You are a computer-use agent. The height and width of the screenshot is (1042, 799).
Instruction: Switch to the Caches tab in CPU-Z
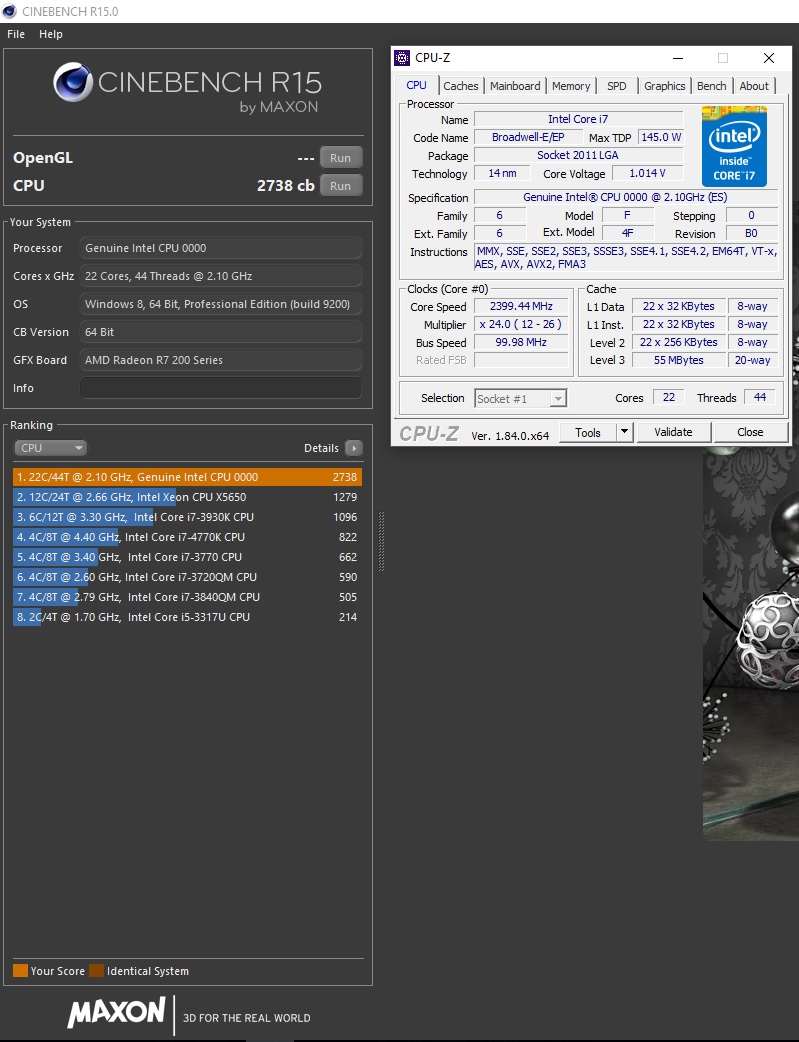[x=461, y=86]
